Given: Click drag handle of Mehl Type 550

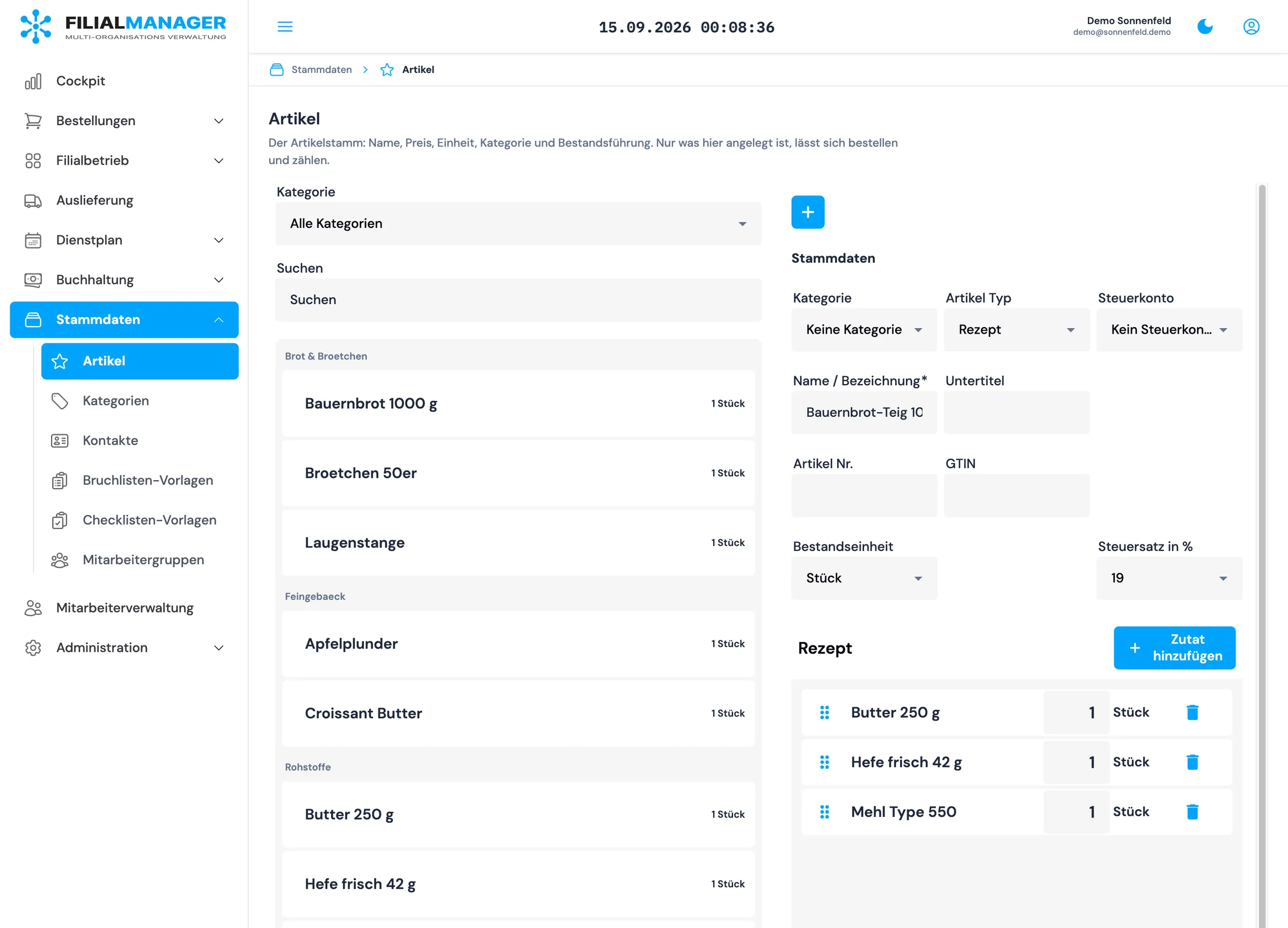Looking at the screenshot, I should 825,812.
